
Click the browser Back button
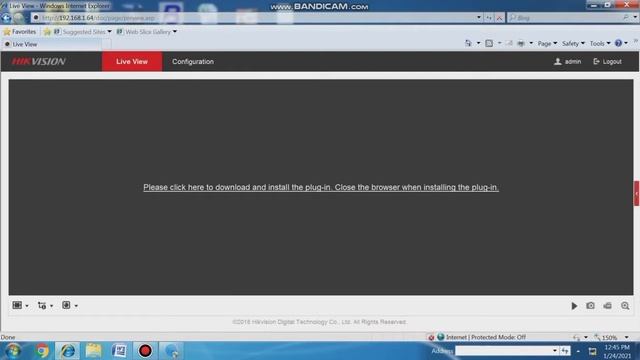click(6, 18)
